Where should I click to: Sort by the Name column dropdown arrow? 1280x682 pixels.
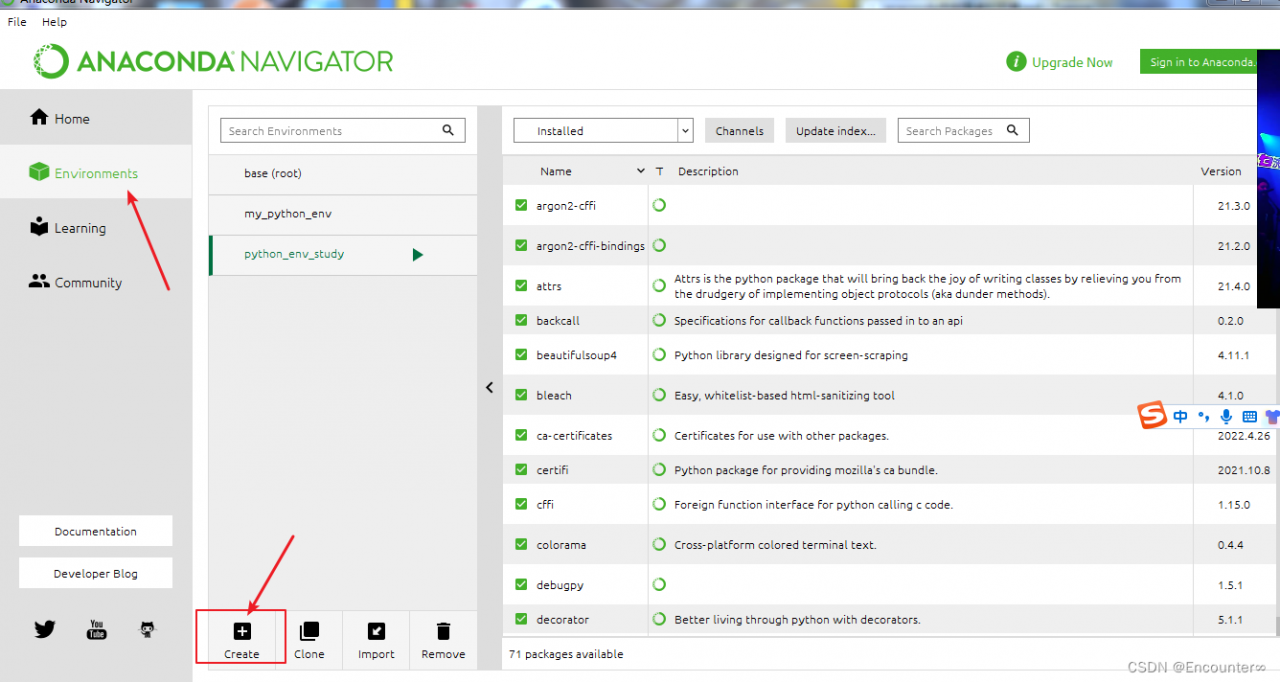pos(641,171)
